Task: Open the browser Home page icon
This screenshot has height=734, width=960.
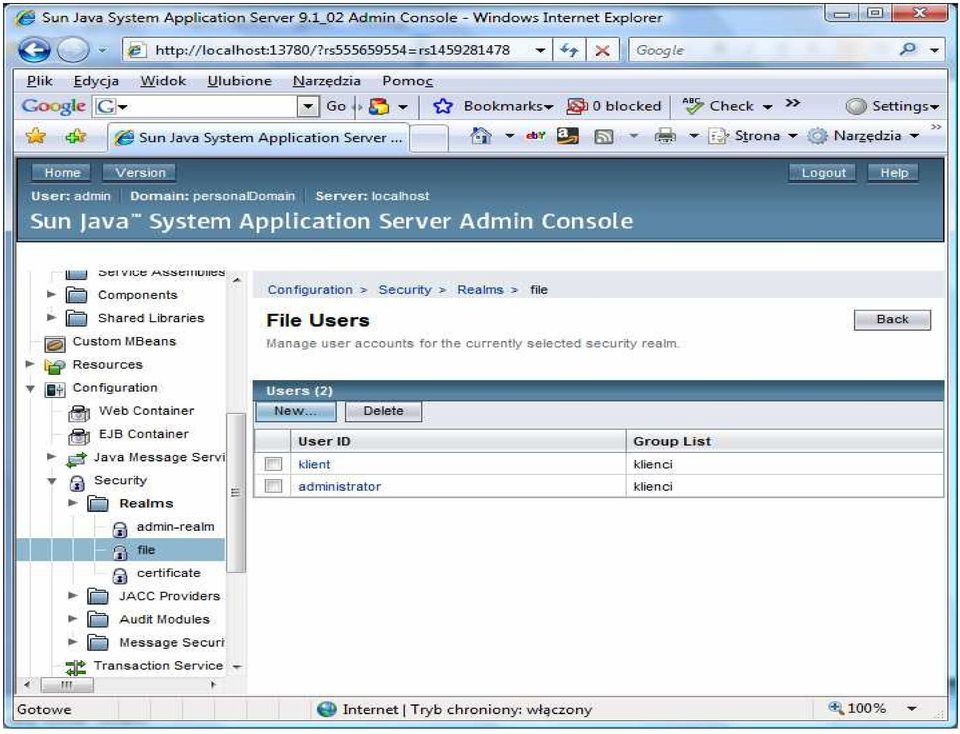Action: coord(481,135)
